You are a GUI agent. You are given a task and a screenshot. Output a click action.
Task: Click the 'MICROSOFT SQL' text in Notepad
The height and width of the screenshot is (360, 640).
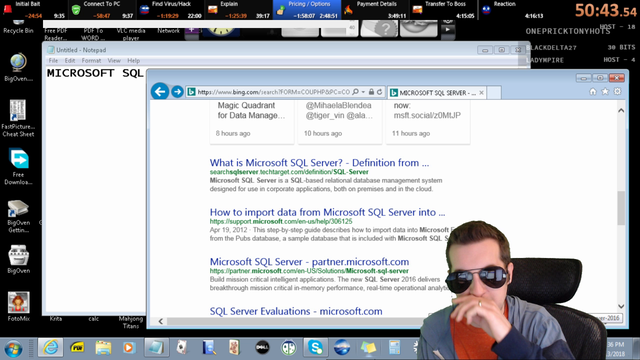point(95,73)
